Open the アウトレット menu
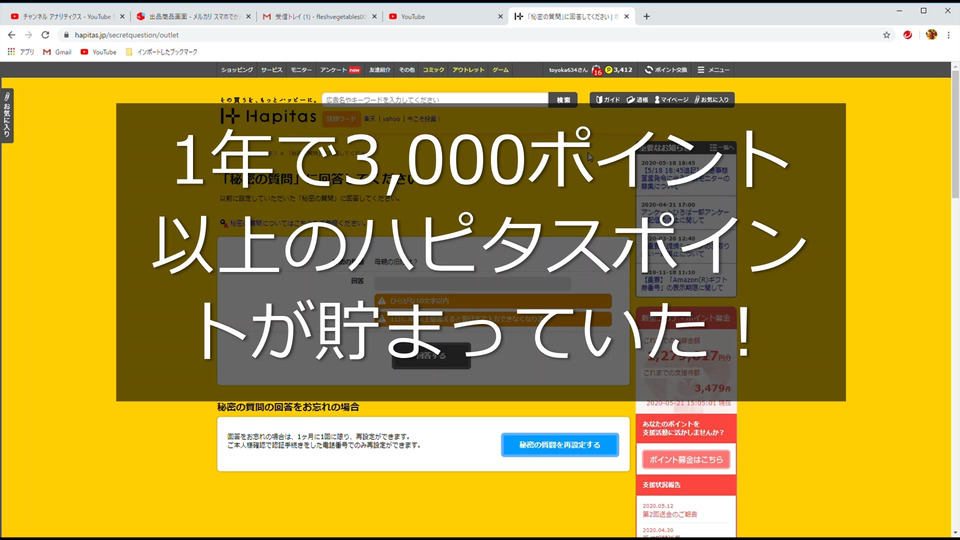 point(468,70)
